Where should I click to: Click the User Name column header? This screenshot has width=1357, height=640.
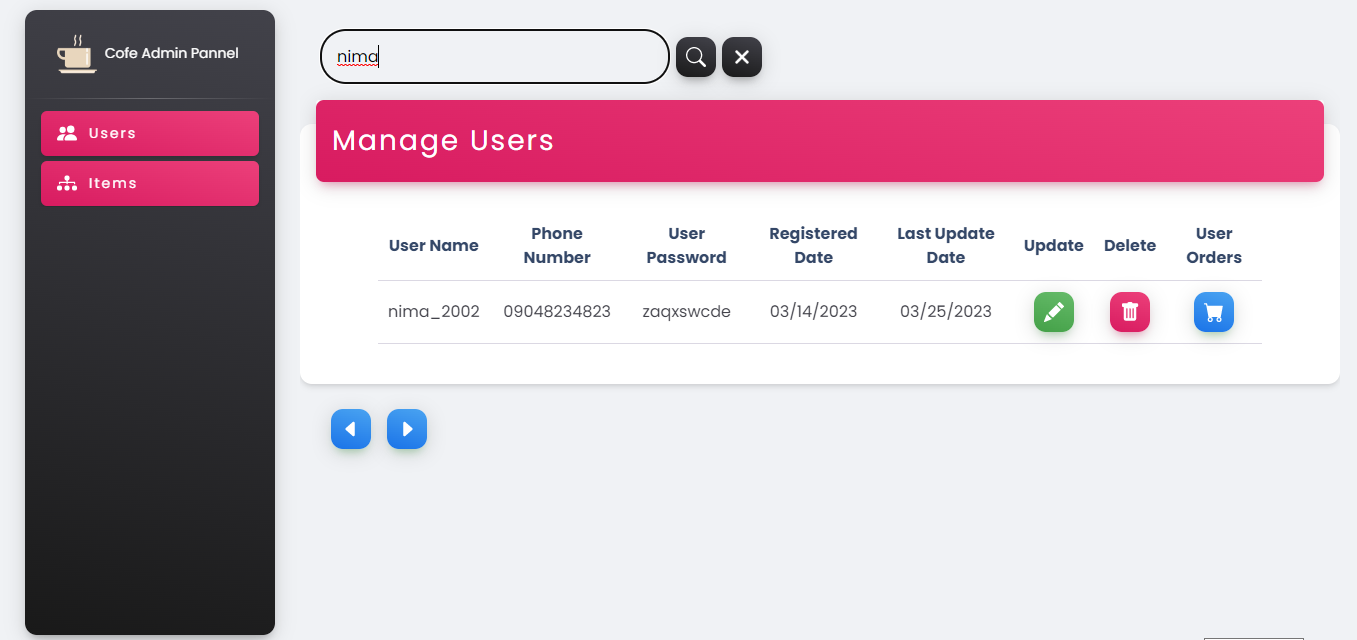pos(433,245)
